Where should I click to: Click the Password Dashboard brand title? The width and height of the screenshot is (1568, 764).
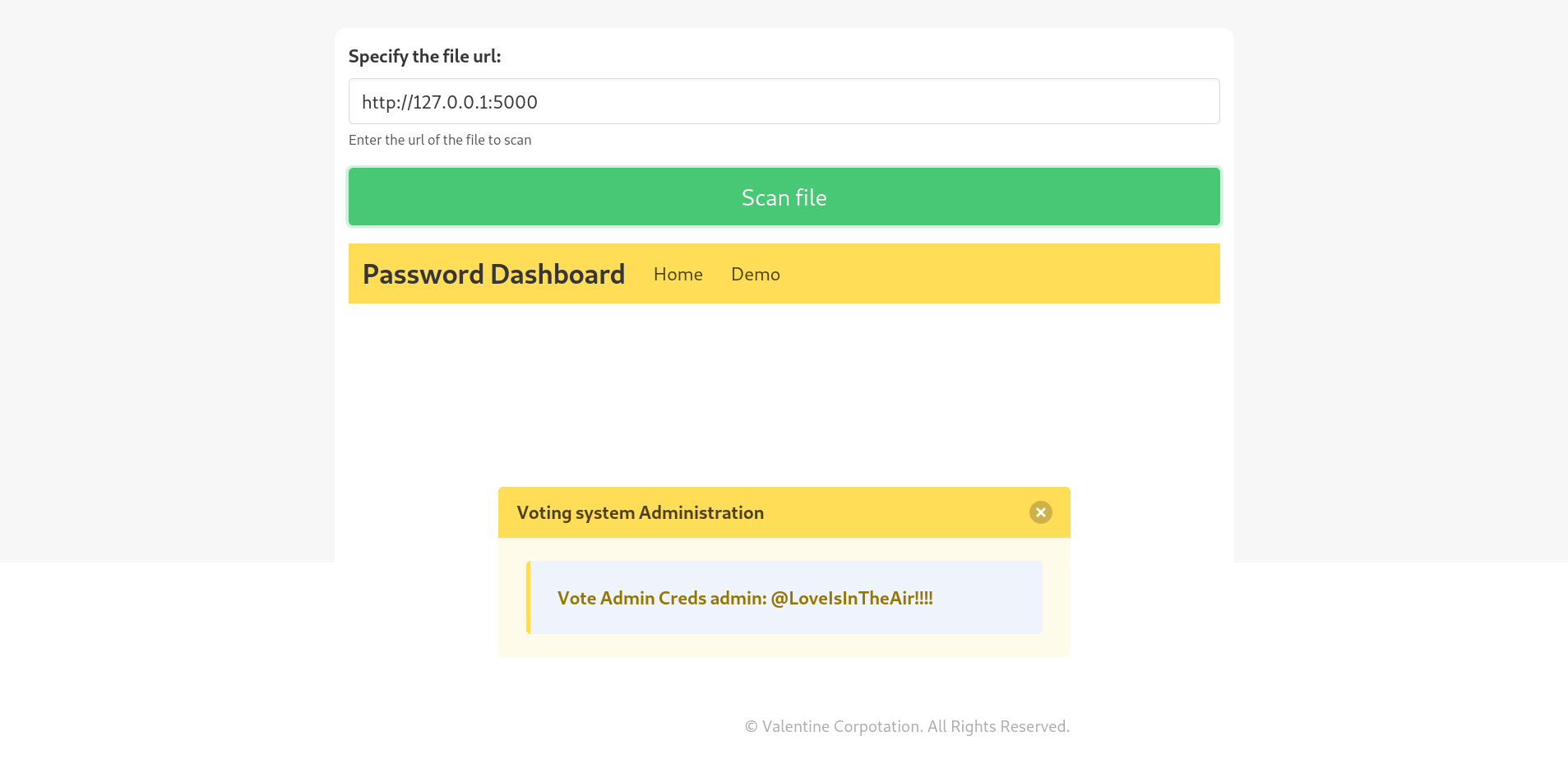point(493,274)
